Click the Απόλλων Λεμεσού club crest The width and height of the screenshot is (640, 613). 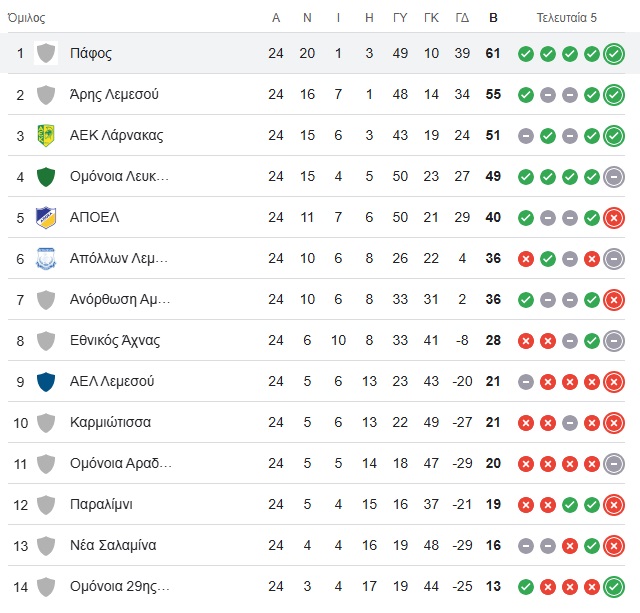click(46, 258)
